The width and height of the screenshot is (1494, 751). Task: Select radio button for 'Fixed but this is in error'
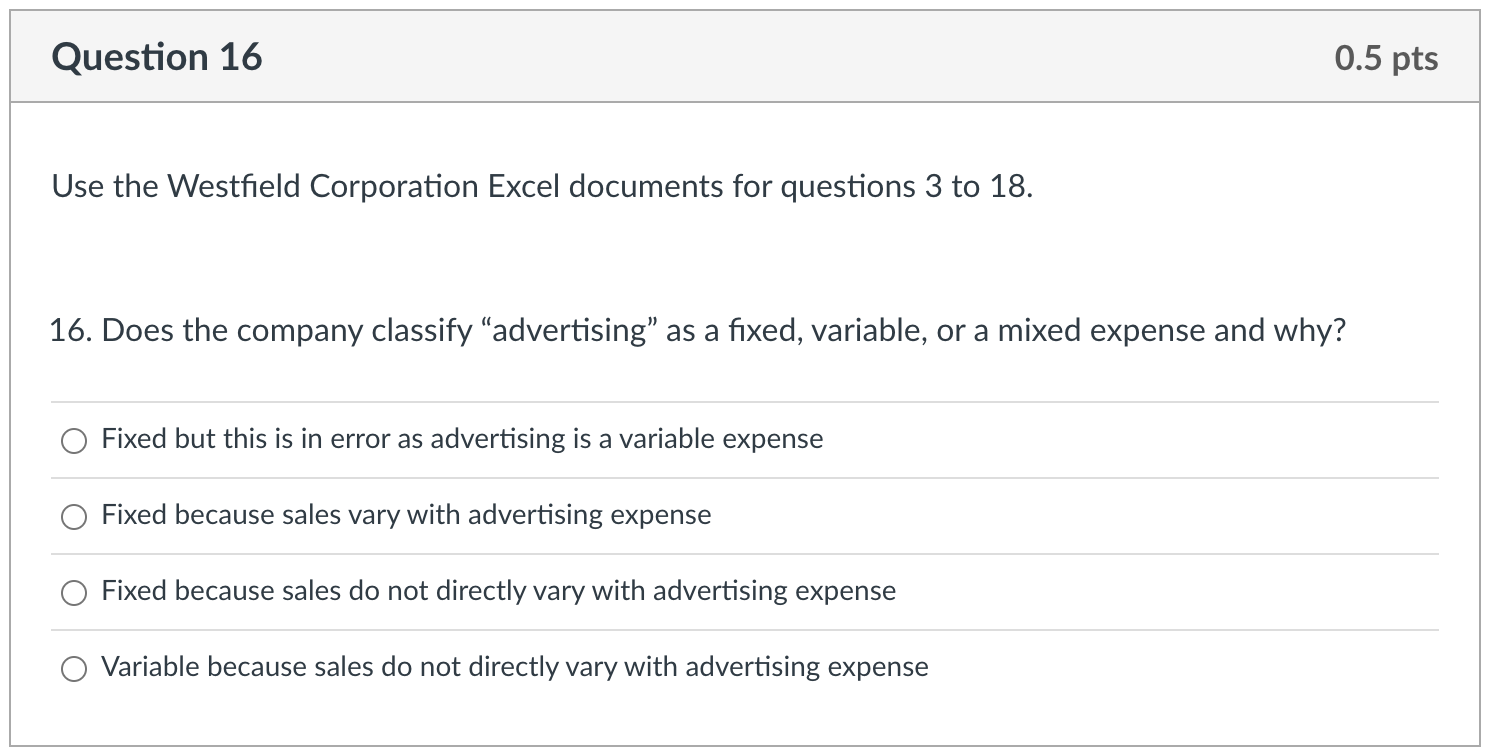point(74,441)
